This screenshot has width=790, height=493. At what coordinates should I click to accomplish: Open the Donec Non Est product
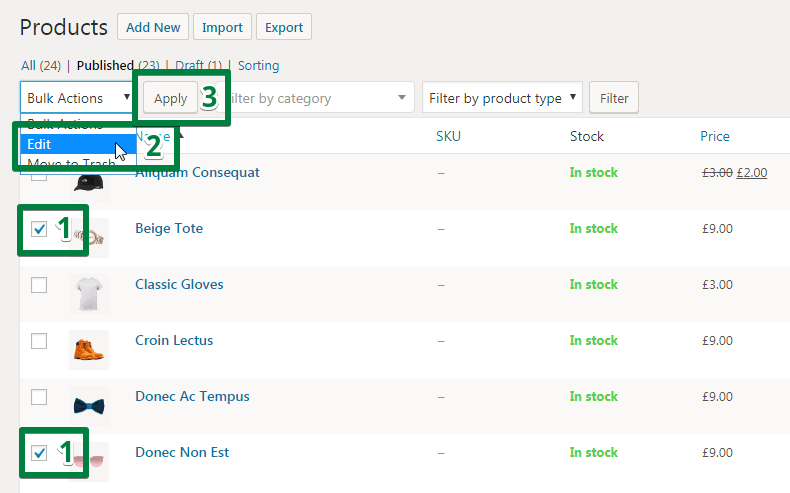182,452
